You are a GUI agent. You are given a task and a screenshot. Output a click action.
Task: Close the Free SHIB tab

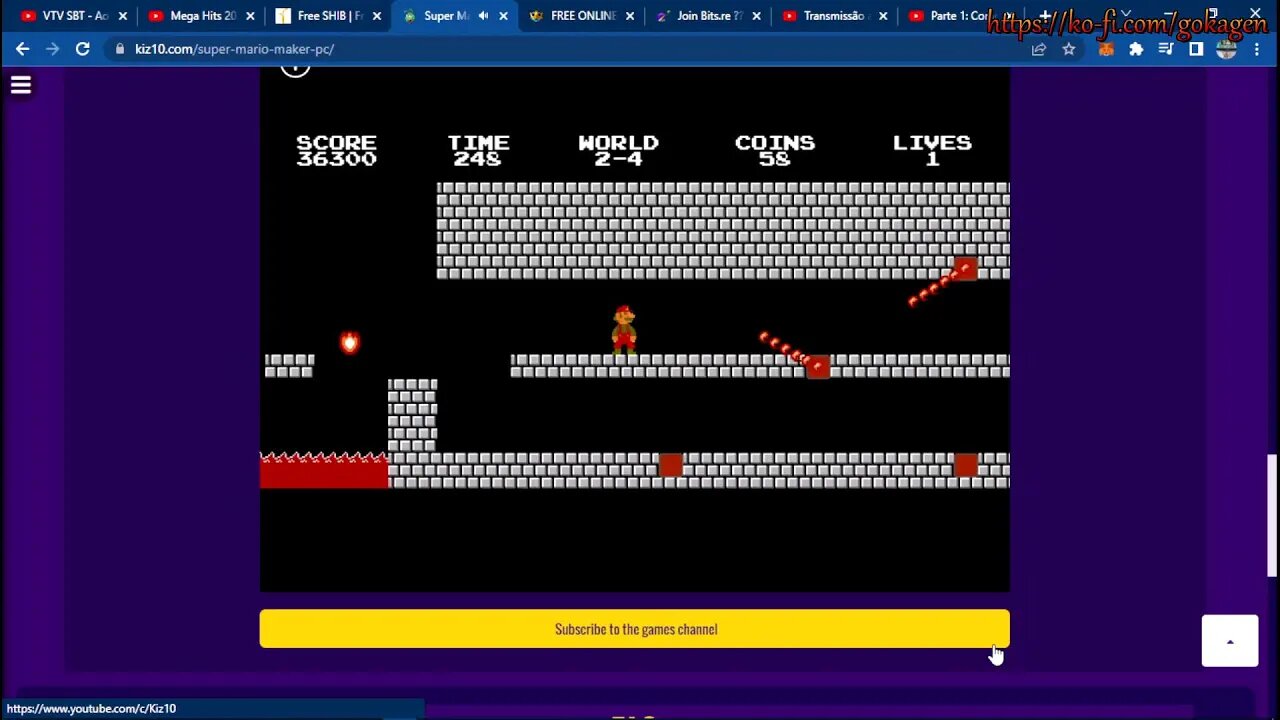377,16
